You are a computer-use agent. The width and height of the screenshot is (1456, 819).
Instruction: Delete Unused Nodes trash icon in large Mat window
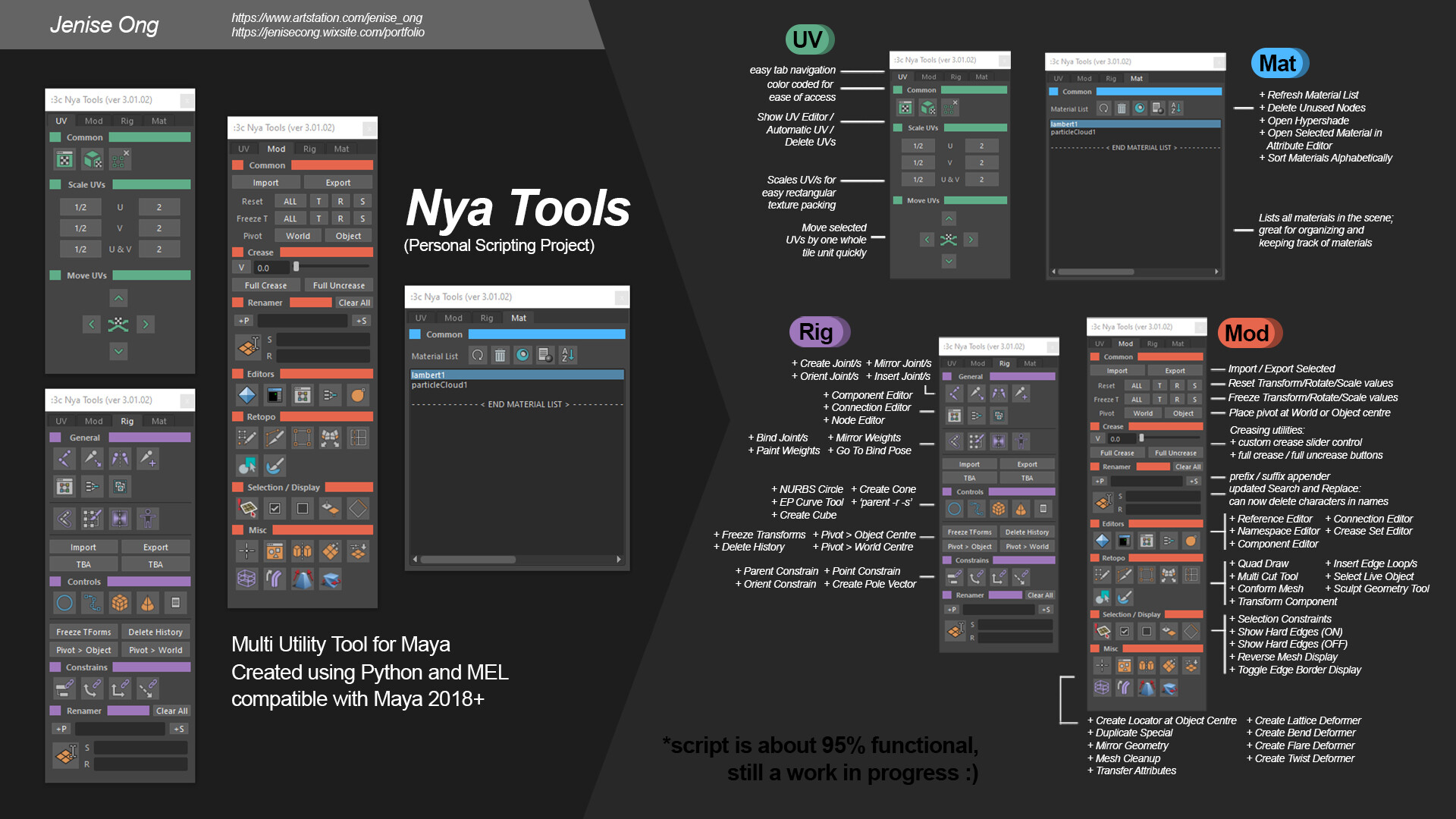[x=500, y=355]
